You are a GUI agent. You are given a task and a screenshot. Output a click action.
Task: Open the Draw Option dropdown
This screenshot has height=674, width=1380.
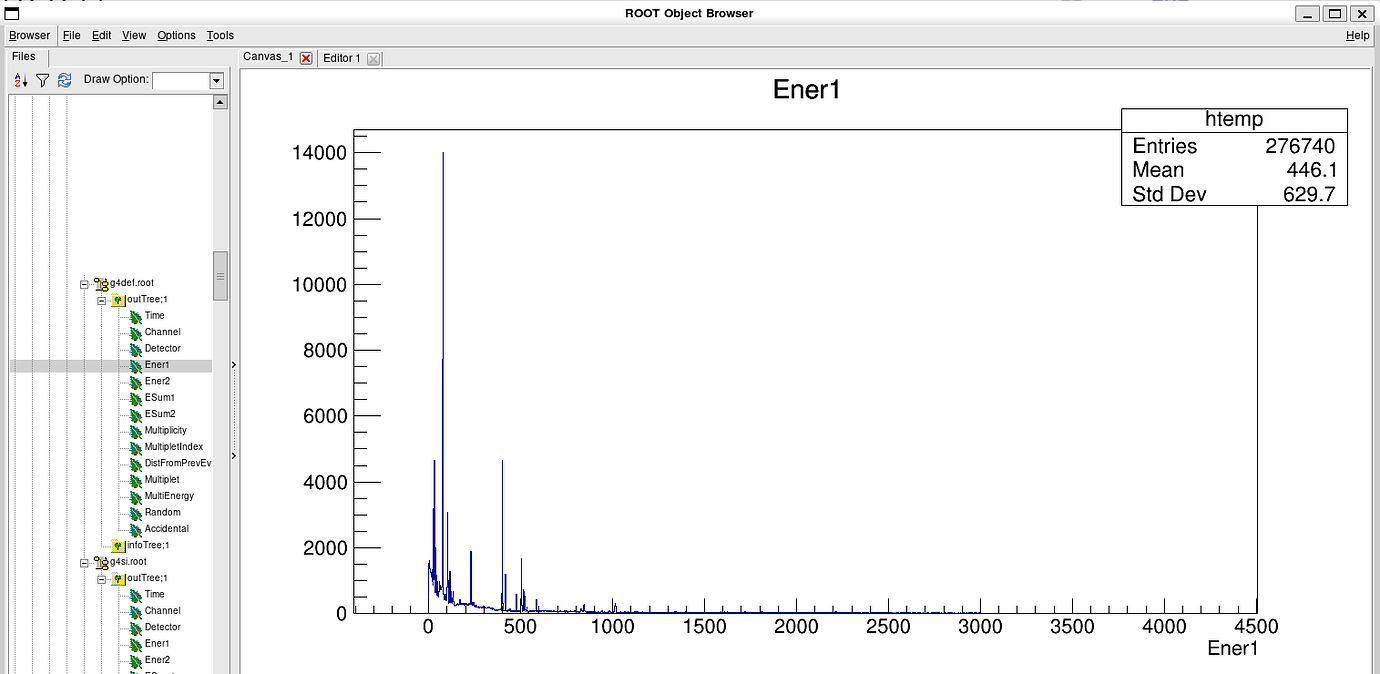(216, 81)
